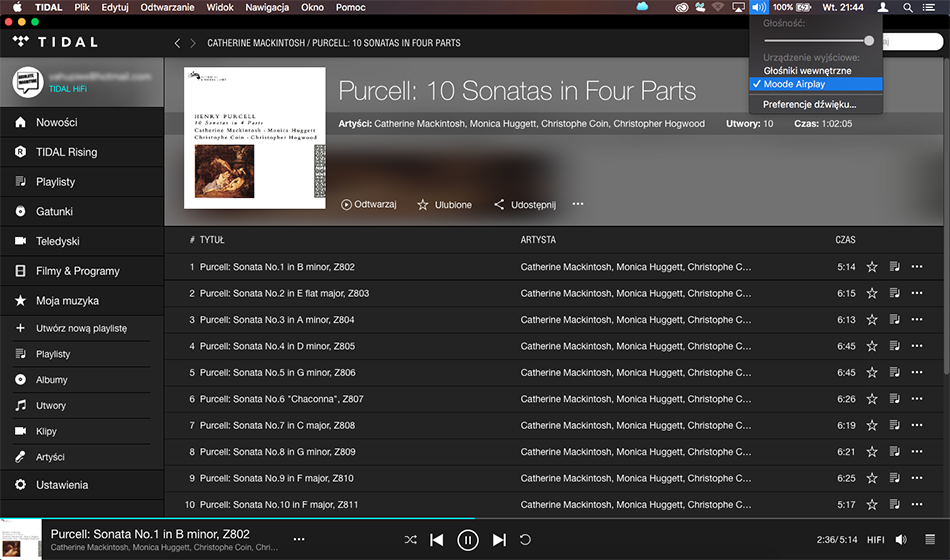Image resolution: width=950 pixels, height=560 pixels.
Task: Add Sonata No.8 to a playlist
Action: pos(894,452)
